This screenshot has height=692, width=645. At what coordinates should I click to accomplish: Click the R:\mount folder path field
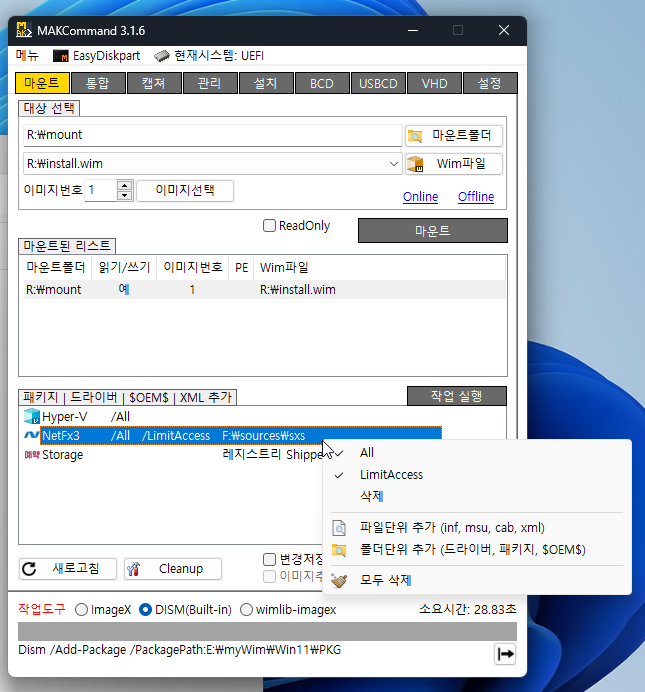pyautogui.click(x=212, y=135)
